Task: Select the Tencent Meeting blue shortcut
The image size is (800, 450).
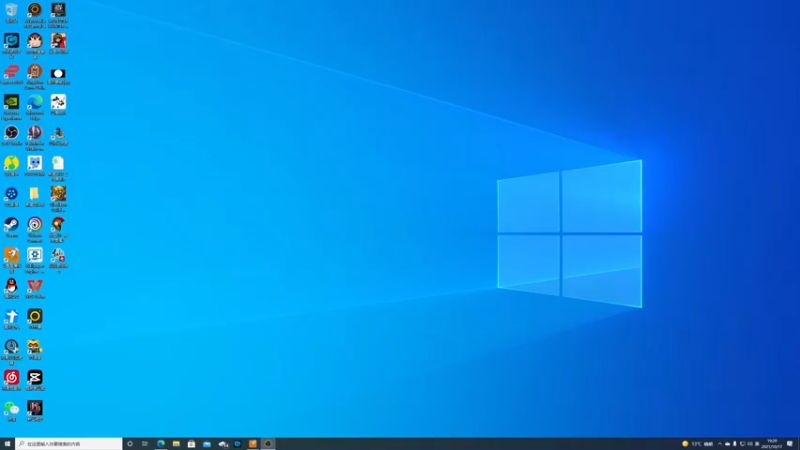Action: [x=11, y=318]
